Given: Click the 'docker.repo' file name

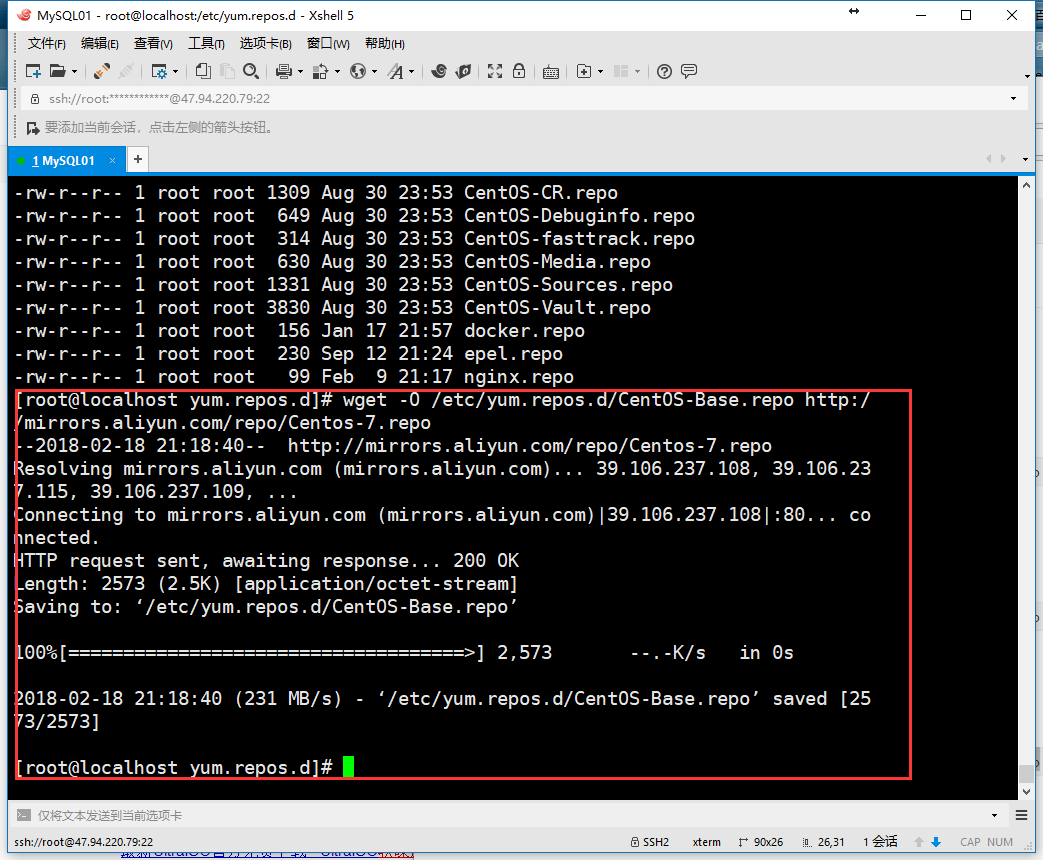Looking at the screenshot, I should [x=524, y=331].
